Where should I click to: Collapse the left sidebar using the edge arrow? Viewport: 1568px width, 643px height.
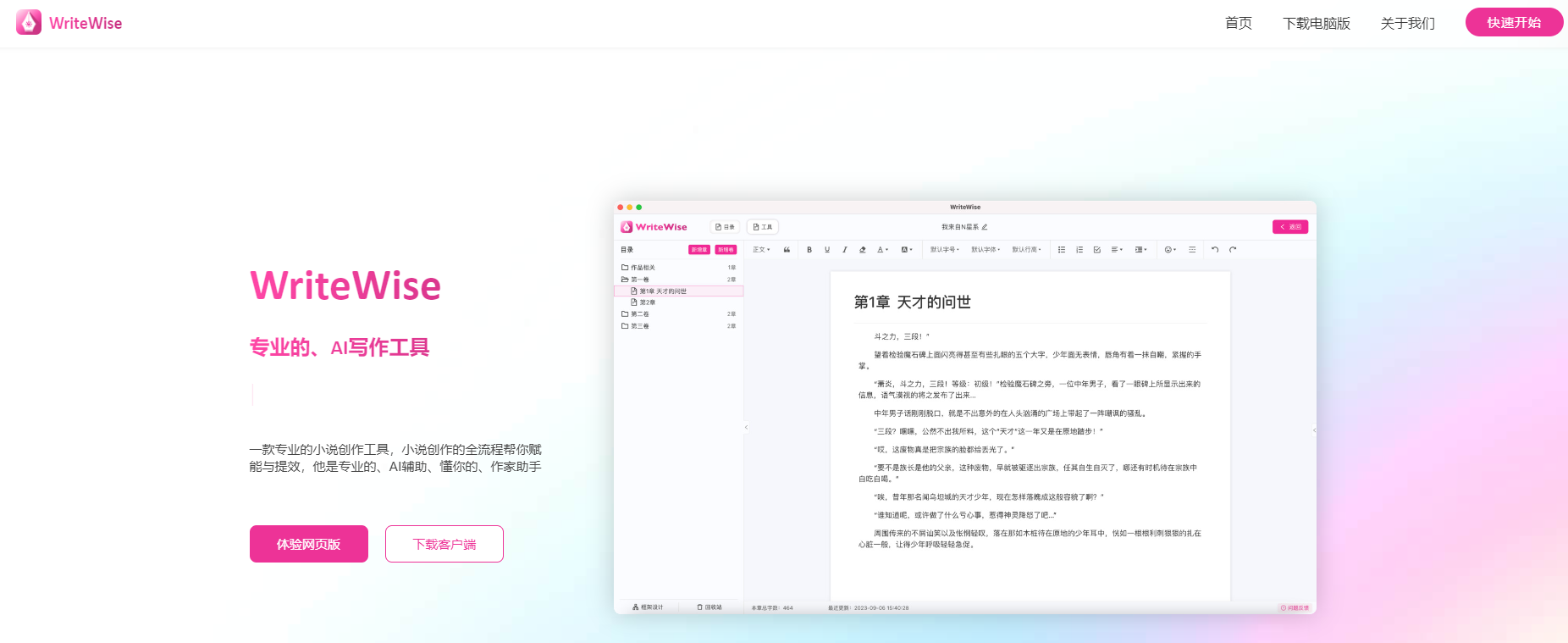tap(746, 428)
